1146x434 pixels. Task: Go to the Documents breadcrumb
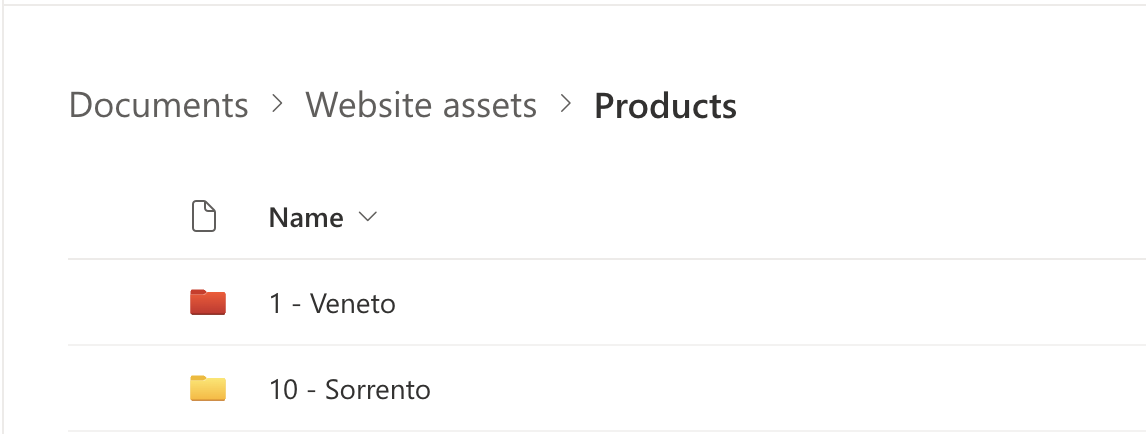[158, 105]
